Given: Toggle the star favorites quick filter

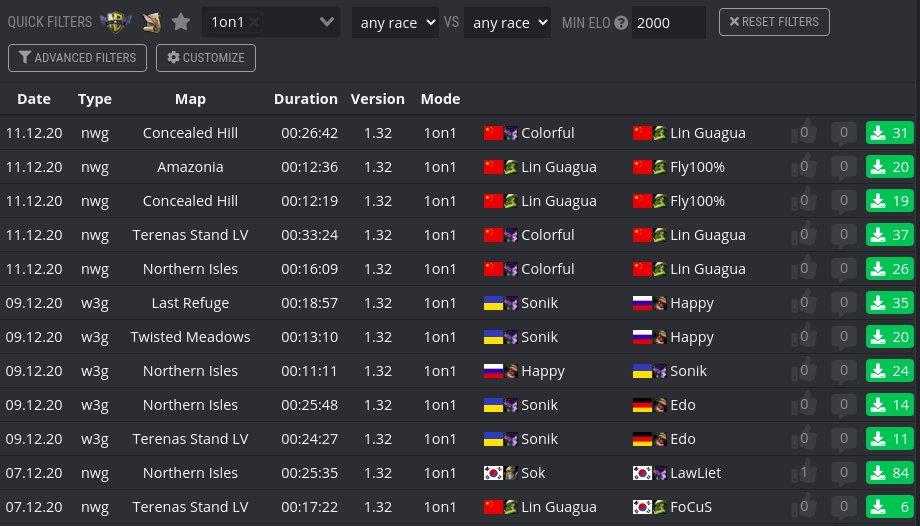Looking at the screenshot, I should pos(181,22).
